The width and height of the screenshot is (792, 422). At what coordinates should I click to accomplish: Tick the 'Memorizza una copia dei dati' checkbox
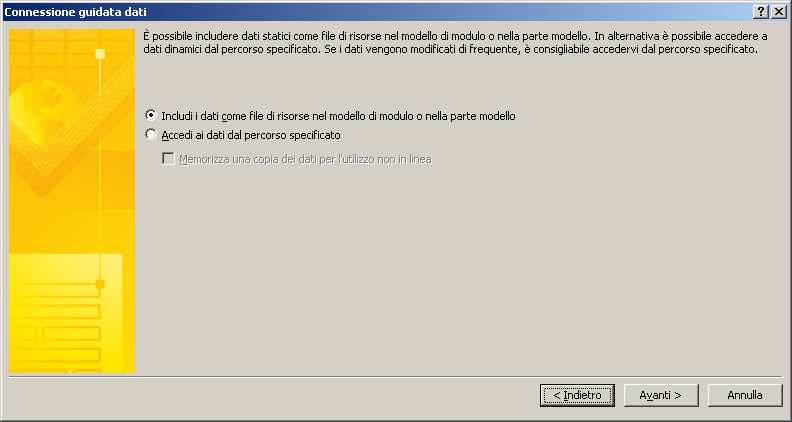[168, 159]
